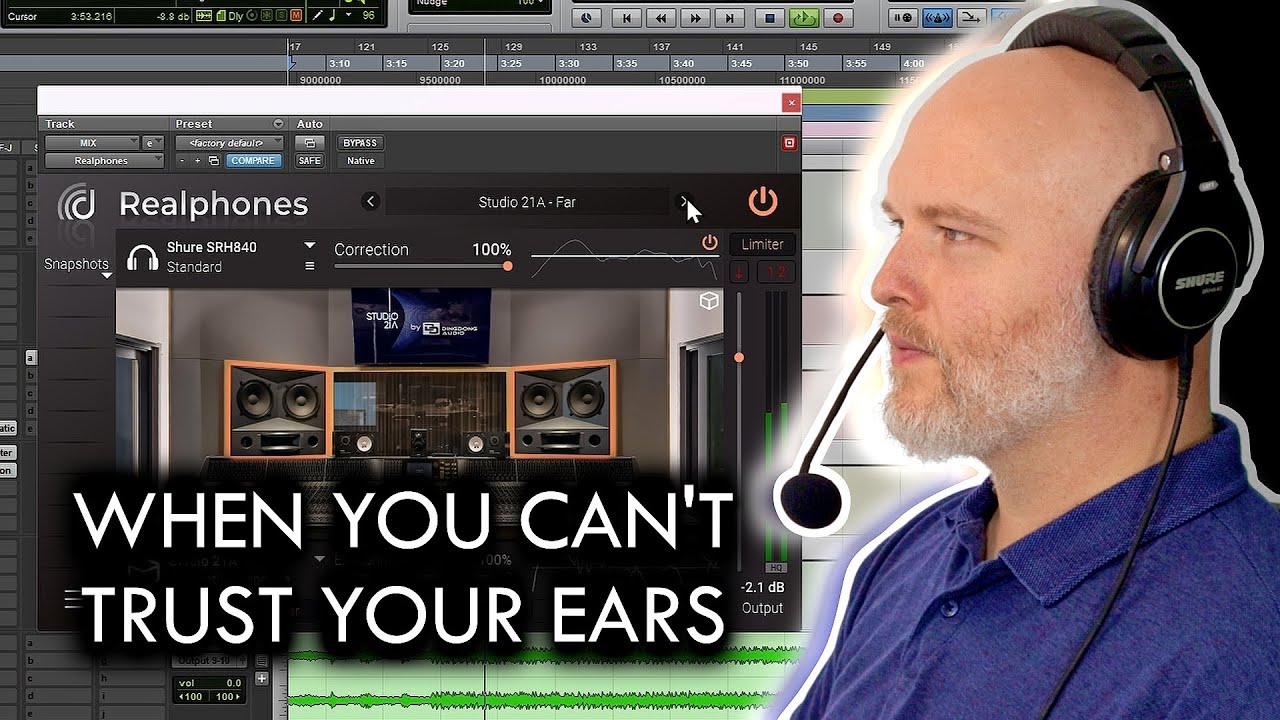Open the insert position 'e' selector
1280x720 pixels.
[153, 143]
